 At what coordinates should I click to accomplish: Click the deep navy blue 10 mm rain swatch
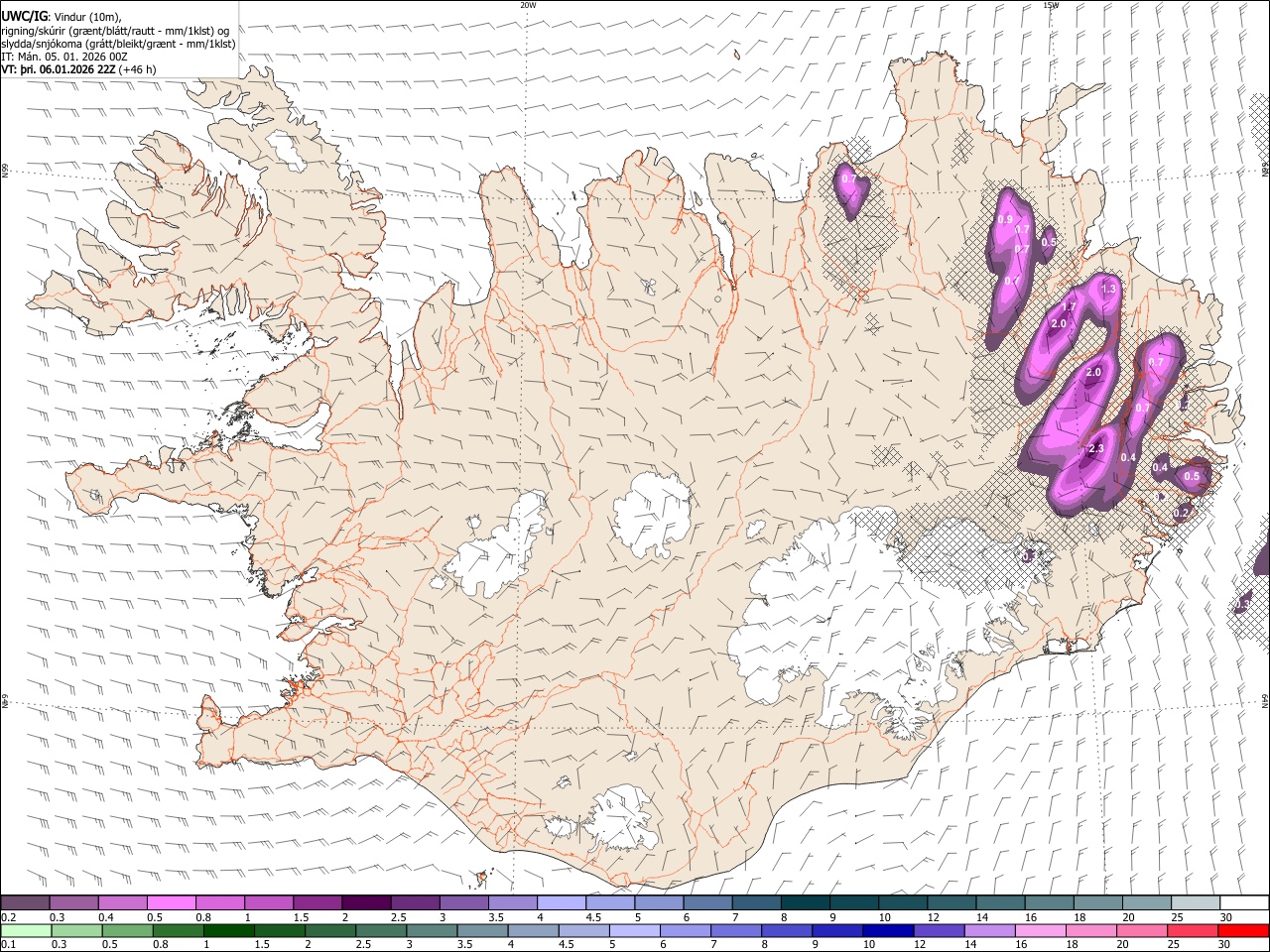click(x=888, y=930)
